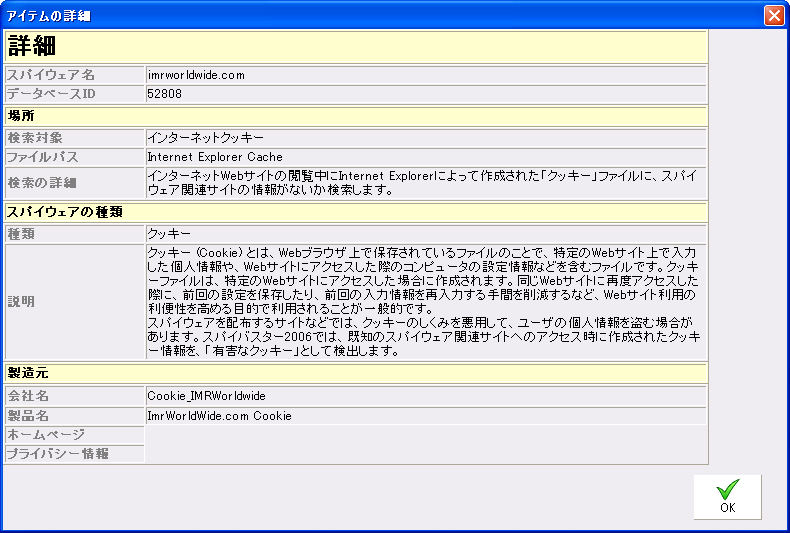The height and width of the screenshot is (533, 790).
Task: Select the クッキー type value
Action: point(169,234)
